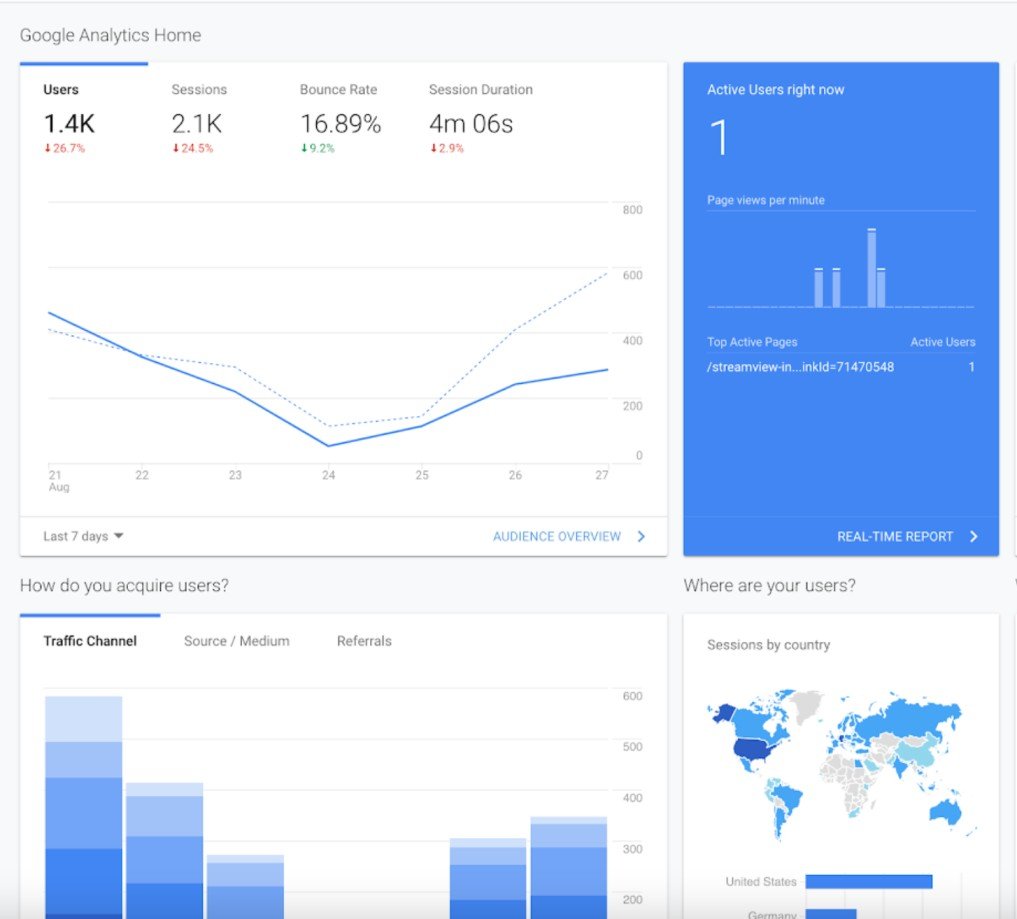Click the Where are your users heading
This screenshot has width=1017, height=919.
point(769,586)
